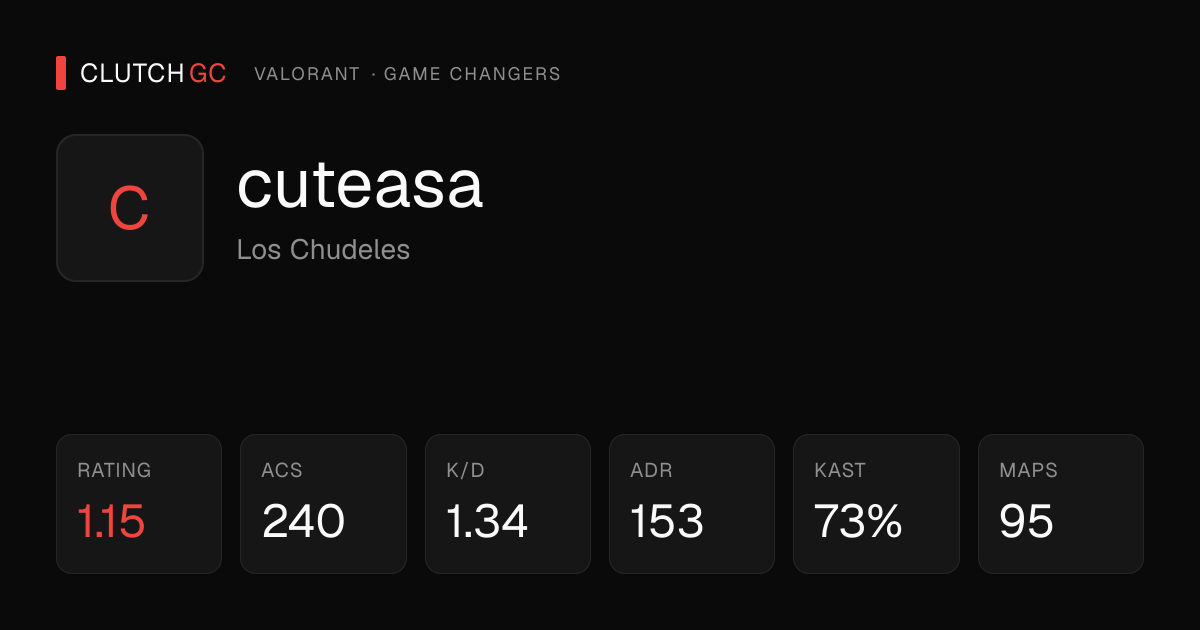Click the cuteasa player name
1200x630 pixels.
point(360,185)
